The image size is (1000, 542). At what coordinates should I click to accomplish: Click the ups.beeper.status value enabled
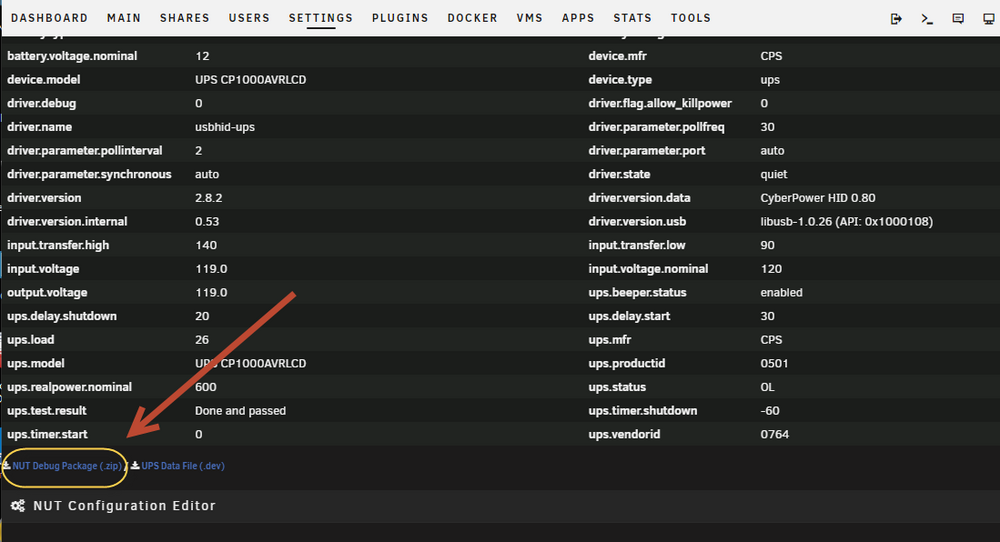click(x=781, y=293)
